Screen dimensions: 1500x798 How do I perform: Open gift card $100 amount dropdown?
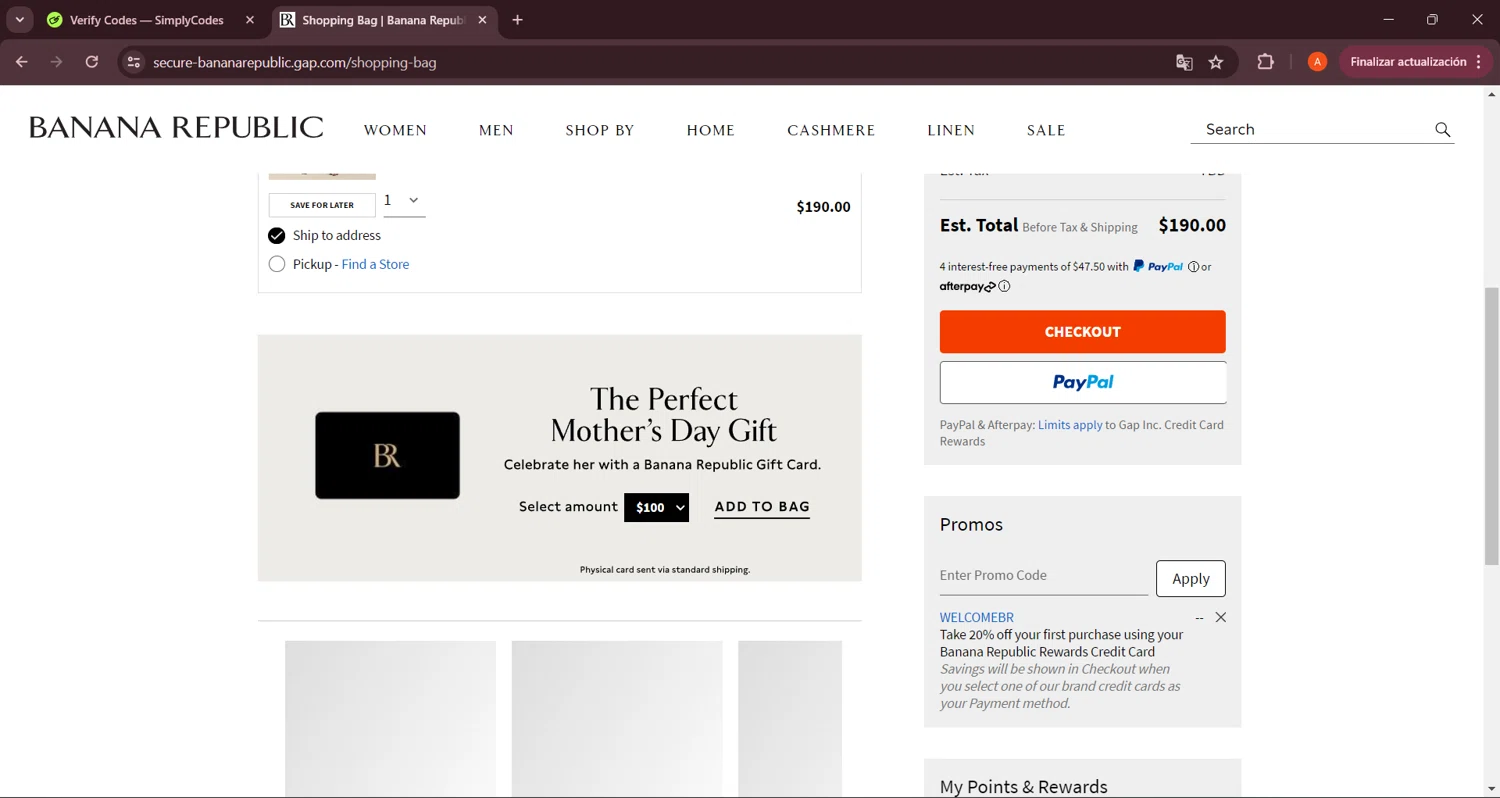(656, 507)
